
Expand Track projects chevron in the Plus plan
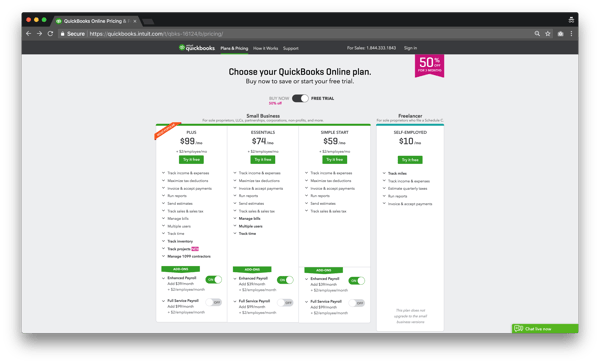tap(163, 249)
